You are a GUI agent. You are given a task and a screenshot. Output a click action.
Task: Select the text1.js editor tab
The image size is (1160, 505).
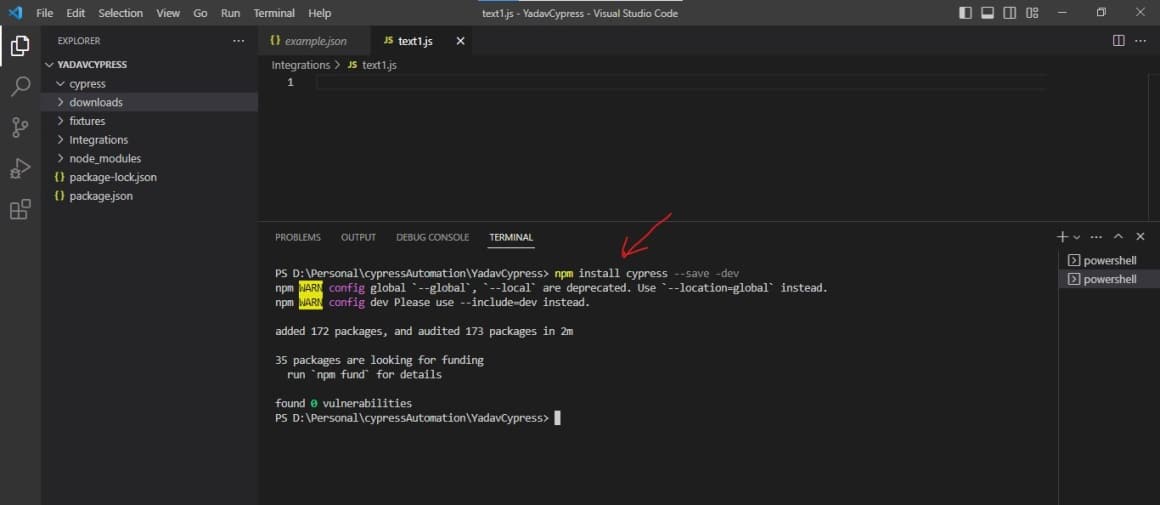(x=421, y=41)
